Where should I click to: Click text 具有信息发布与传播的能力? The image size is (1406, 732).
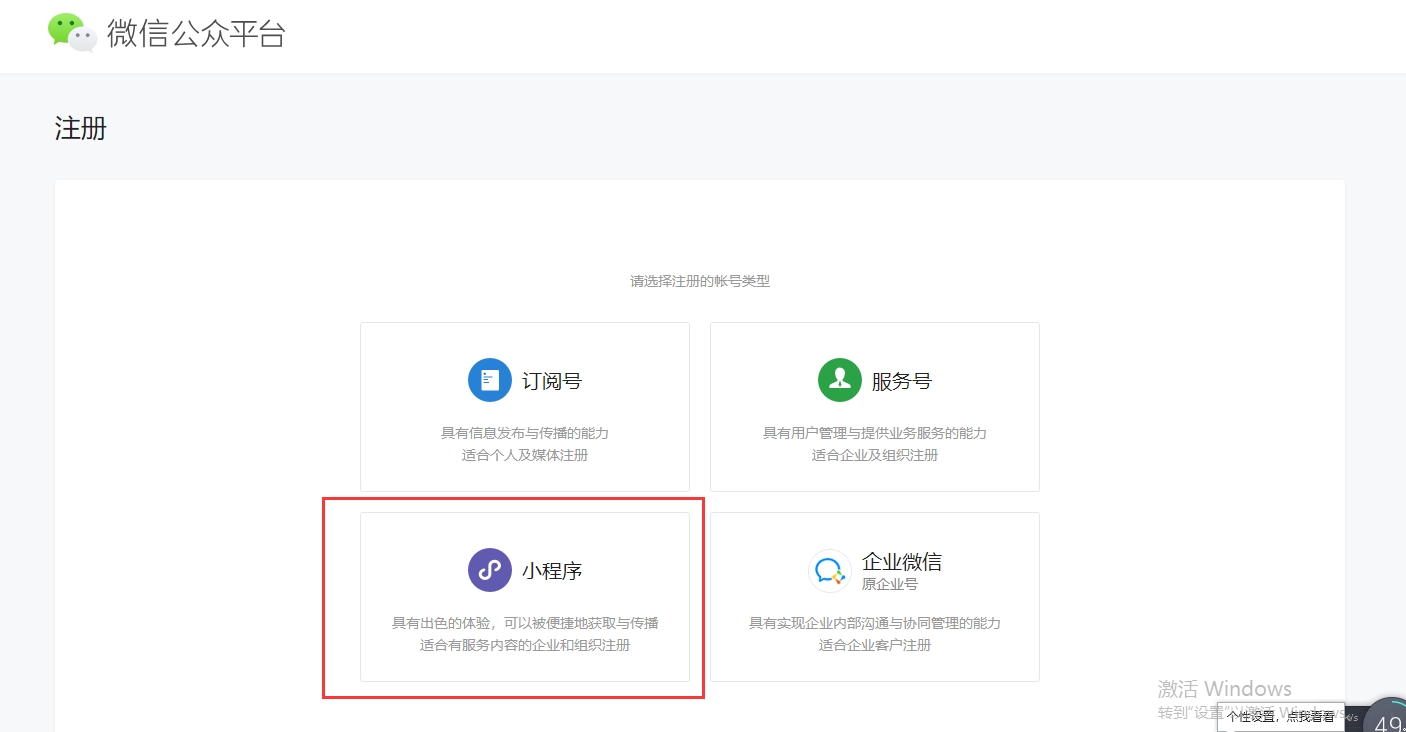tap(525, 433)
